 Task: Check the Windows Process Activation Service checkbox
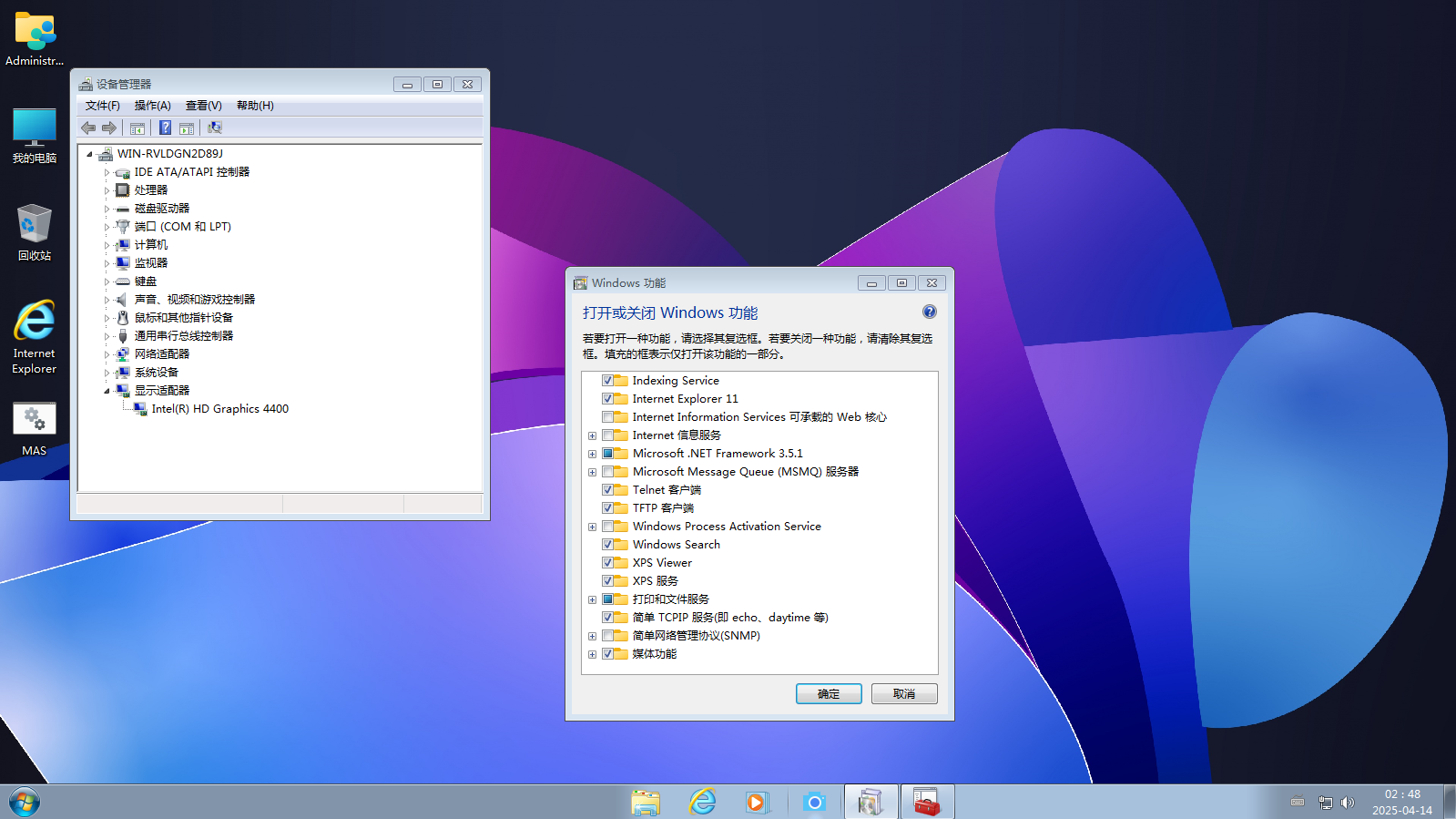[x=607, y=527]
